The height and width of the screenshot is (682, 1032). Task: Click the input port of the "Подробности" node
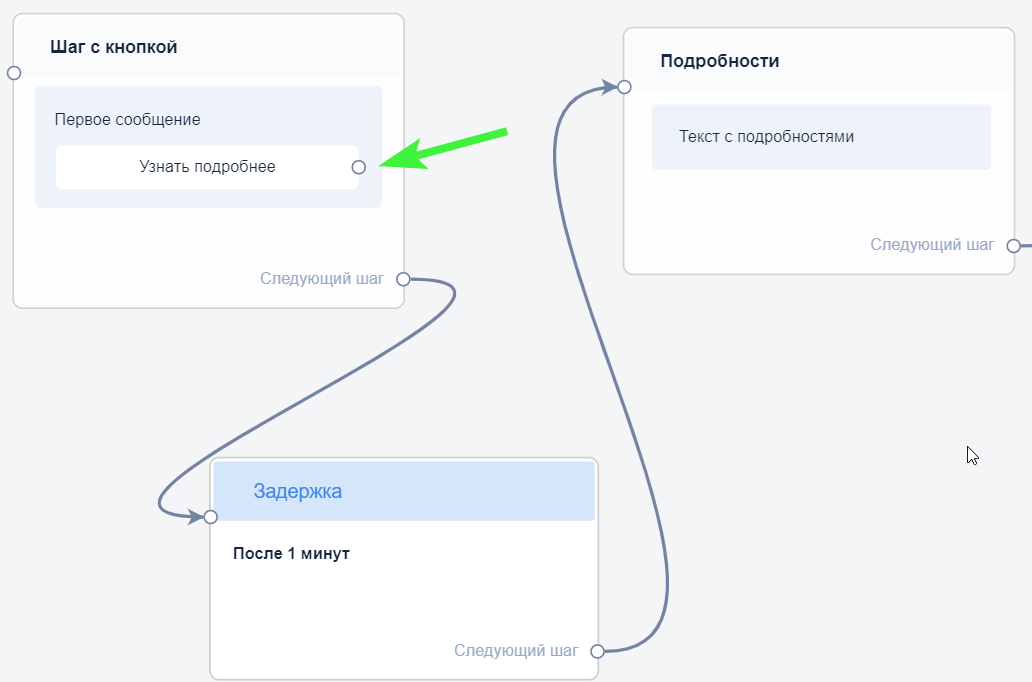click(624, 87)
